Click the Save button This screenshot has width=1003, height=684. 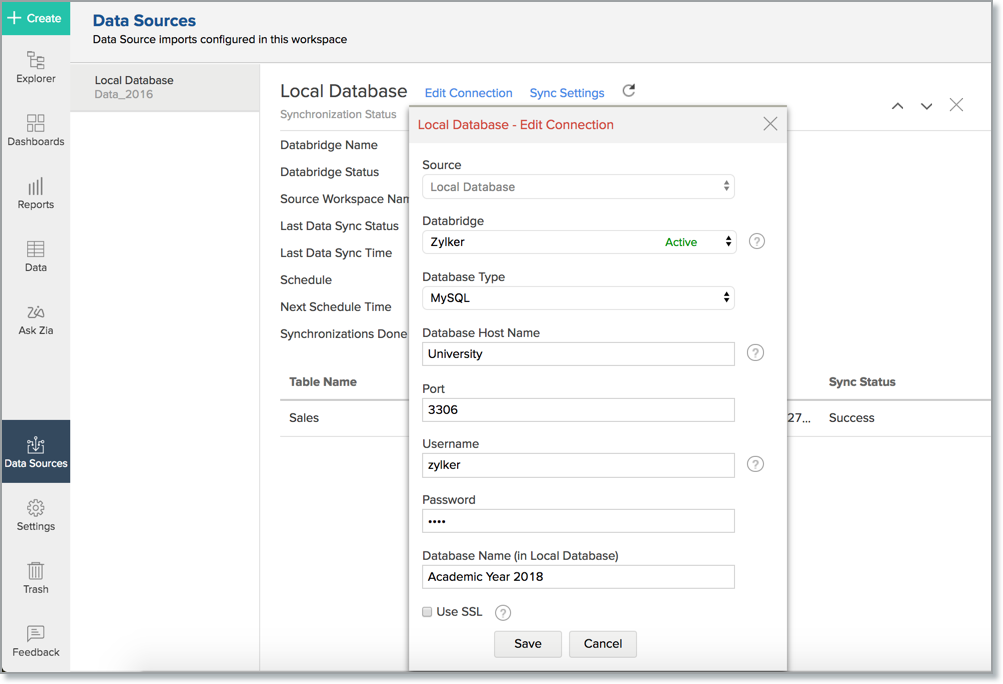527,644
